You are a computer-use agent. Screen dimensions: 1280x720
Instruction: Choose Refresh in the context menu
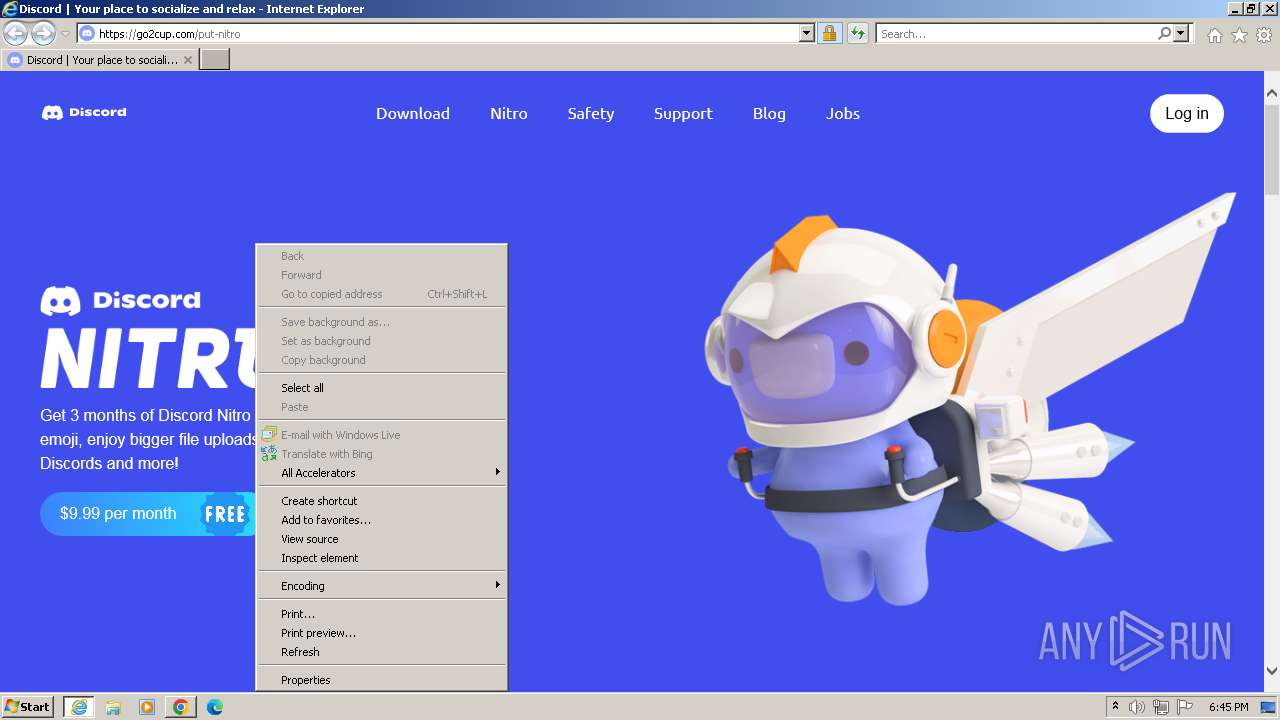382,652
